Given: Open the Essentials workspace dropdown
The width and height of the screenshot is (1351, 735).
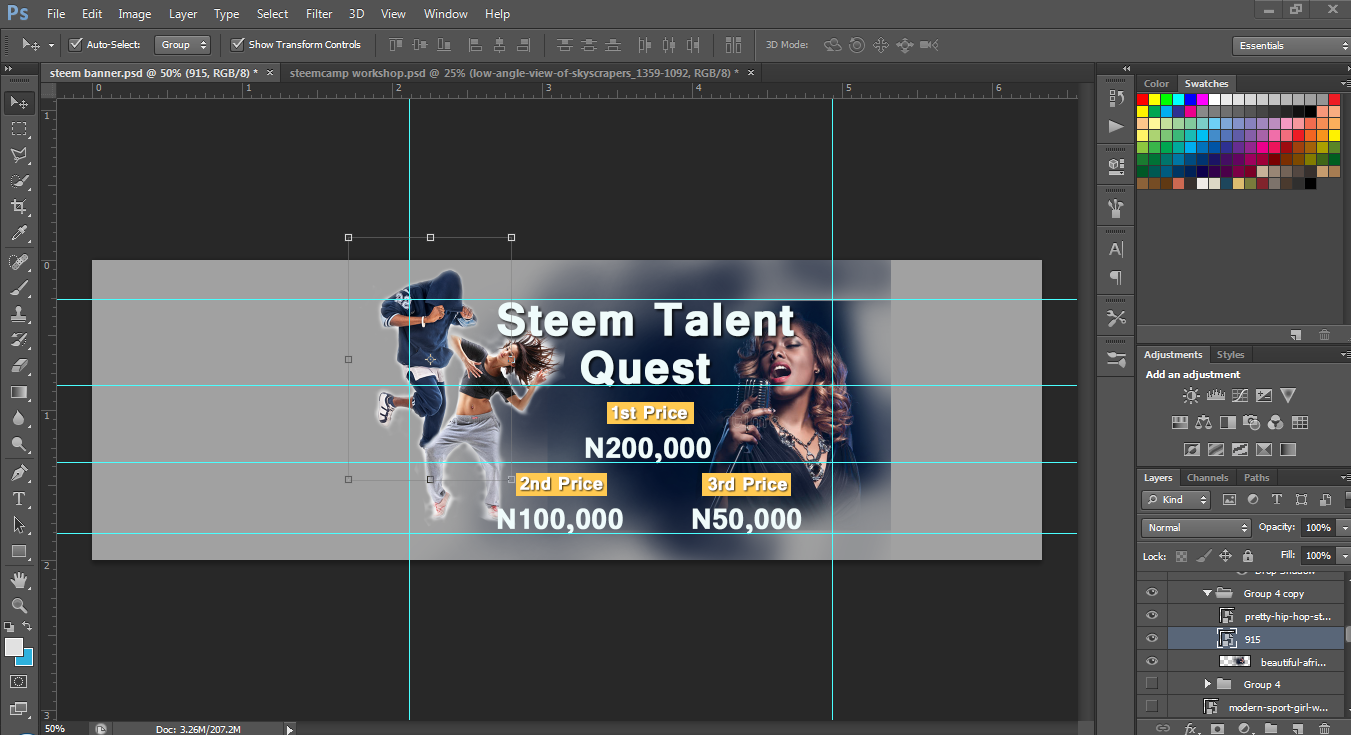Looking at the screenshot, I should [1291, 45].
